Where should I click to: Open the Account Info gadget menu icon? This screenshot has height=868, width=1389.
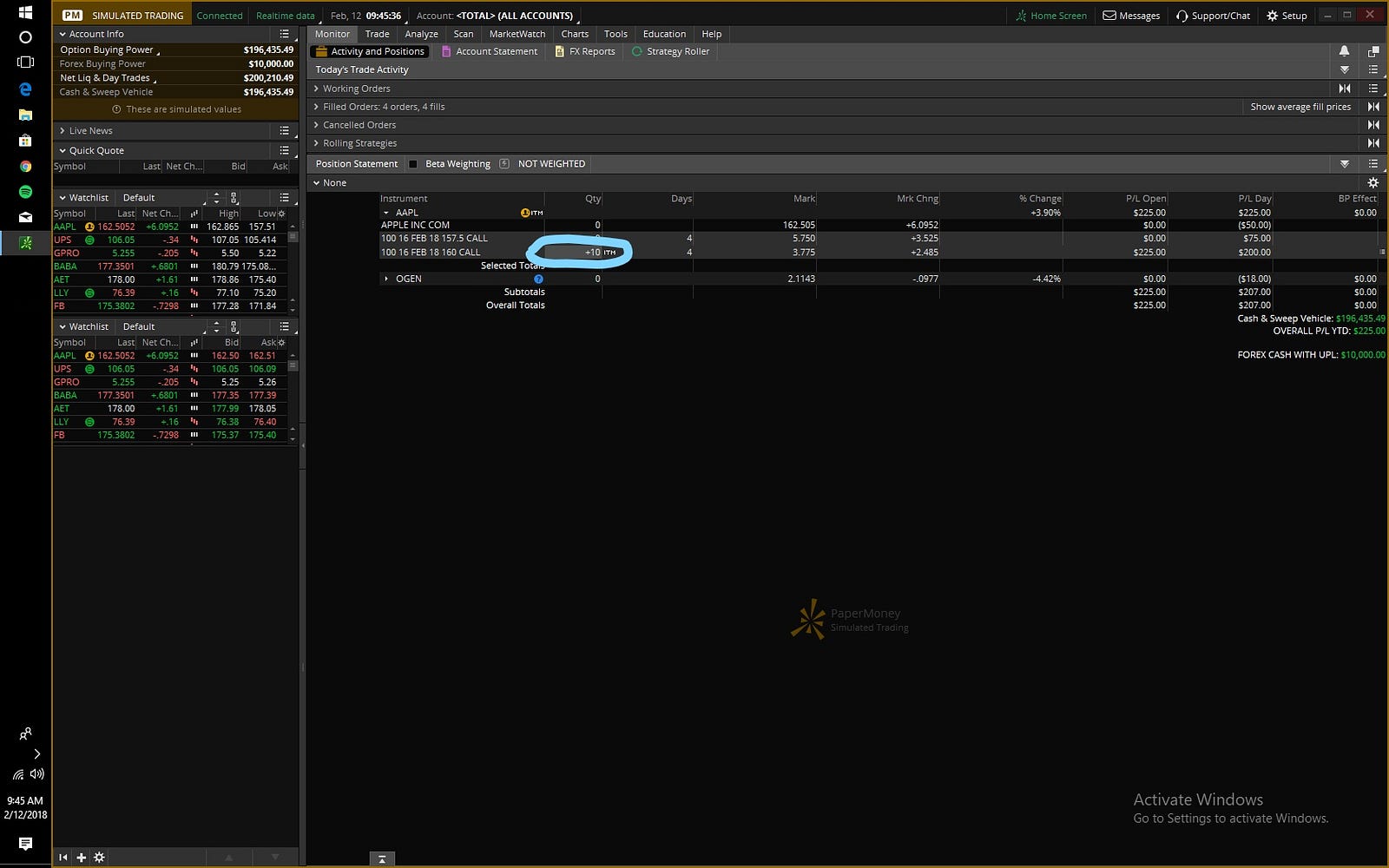pyautogui.click(x=284, y=34)
